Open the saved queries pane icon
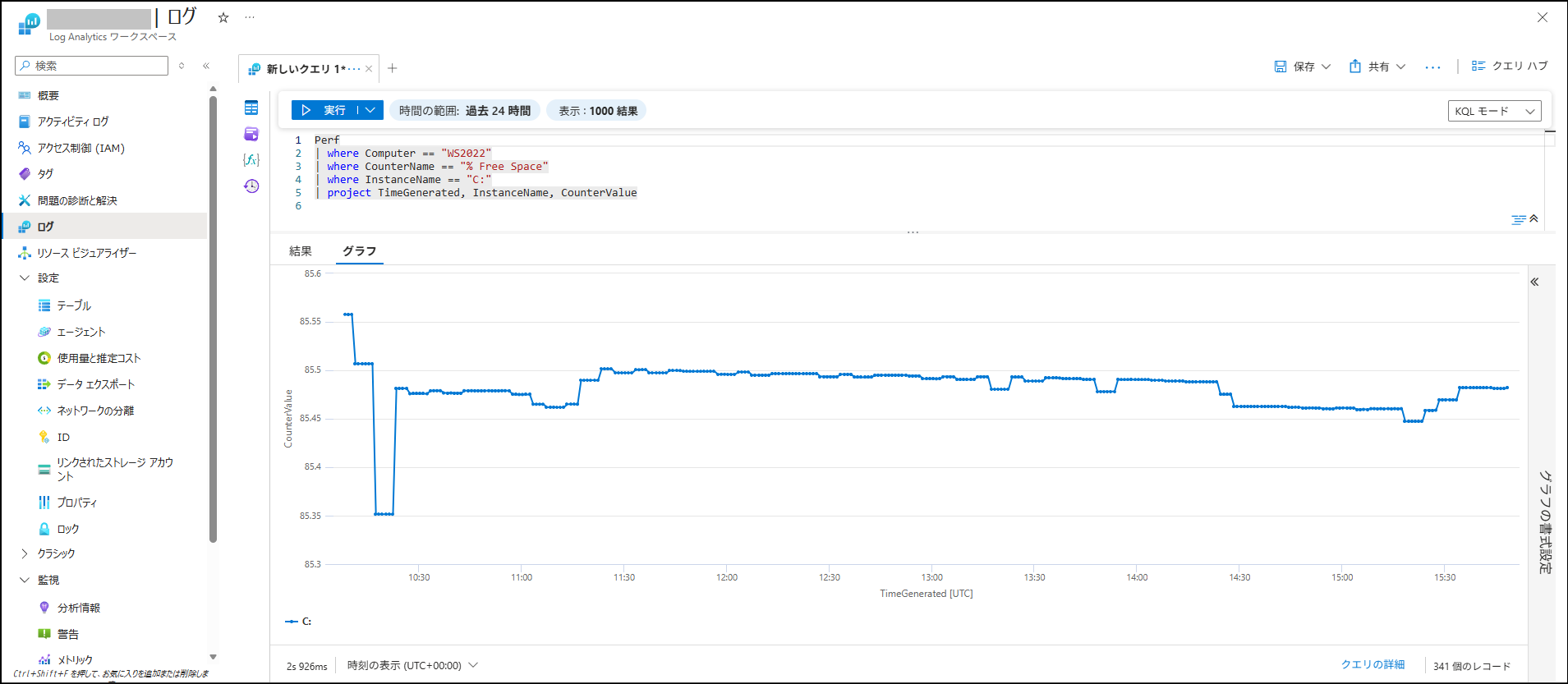This screenshot has width=1568, height=684. coord(251,134)
